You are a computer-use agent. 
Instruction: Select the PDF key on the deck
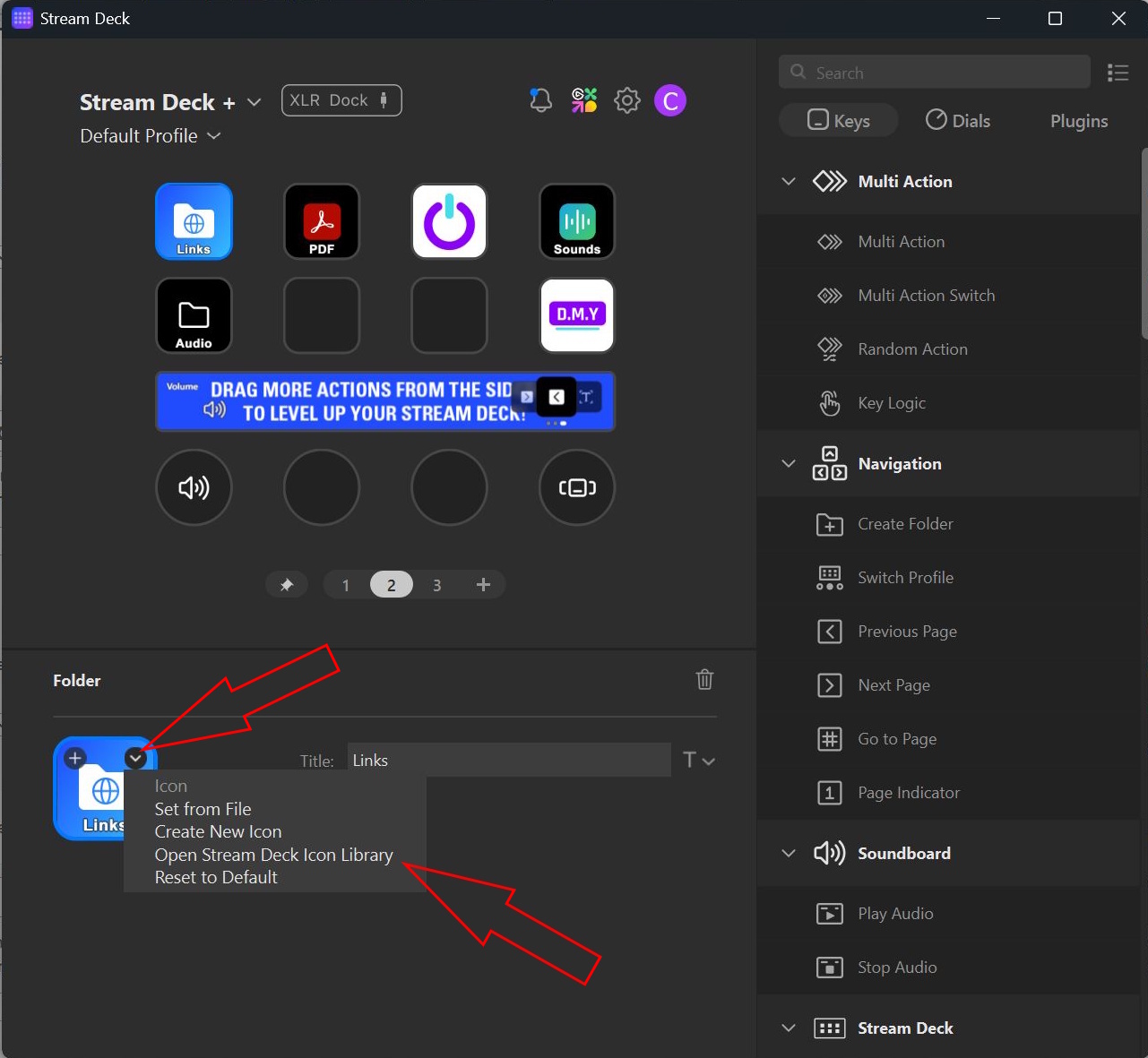click(322, 221)
